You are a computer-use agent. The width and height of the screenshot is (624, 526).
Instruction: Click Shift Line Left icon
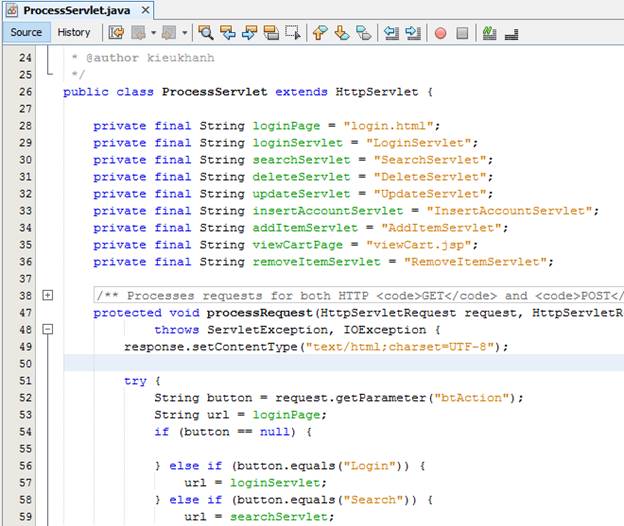(391, 33)
